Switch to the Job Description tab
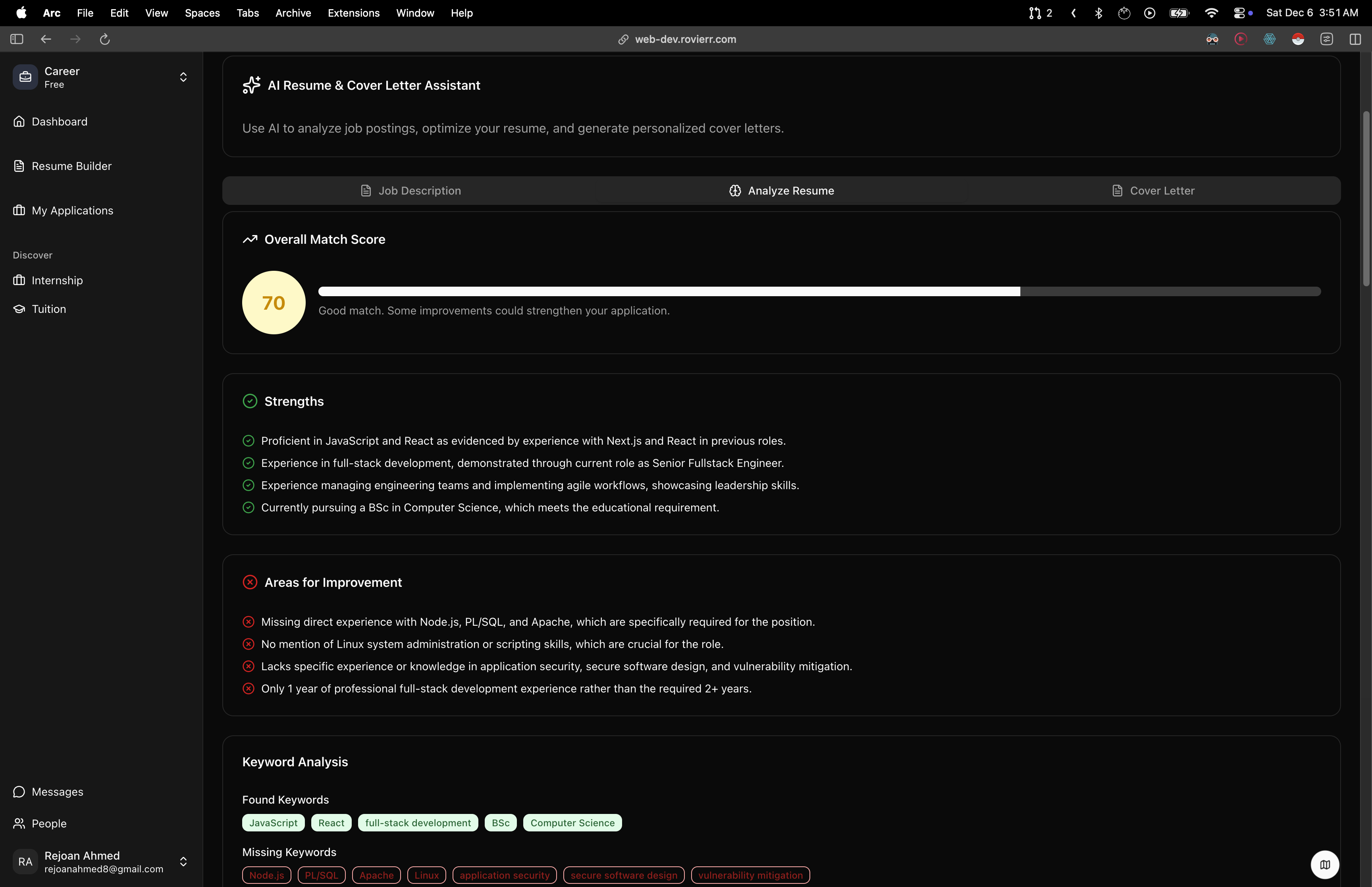This screenshot has width=1372, height=887. coord(410,191)
